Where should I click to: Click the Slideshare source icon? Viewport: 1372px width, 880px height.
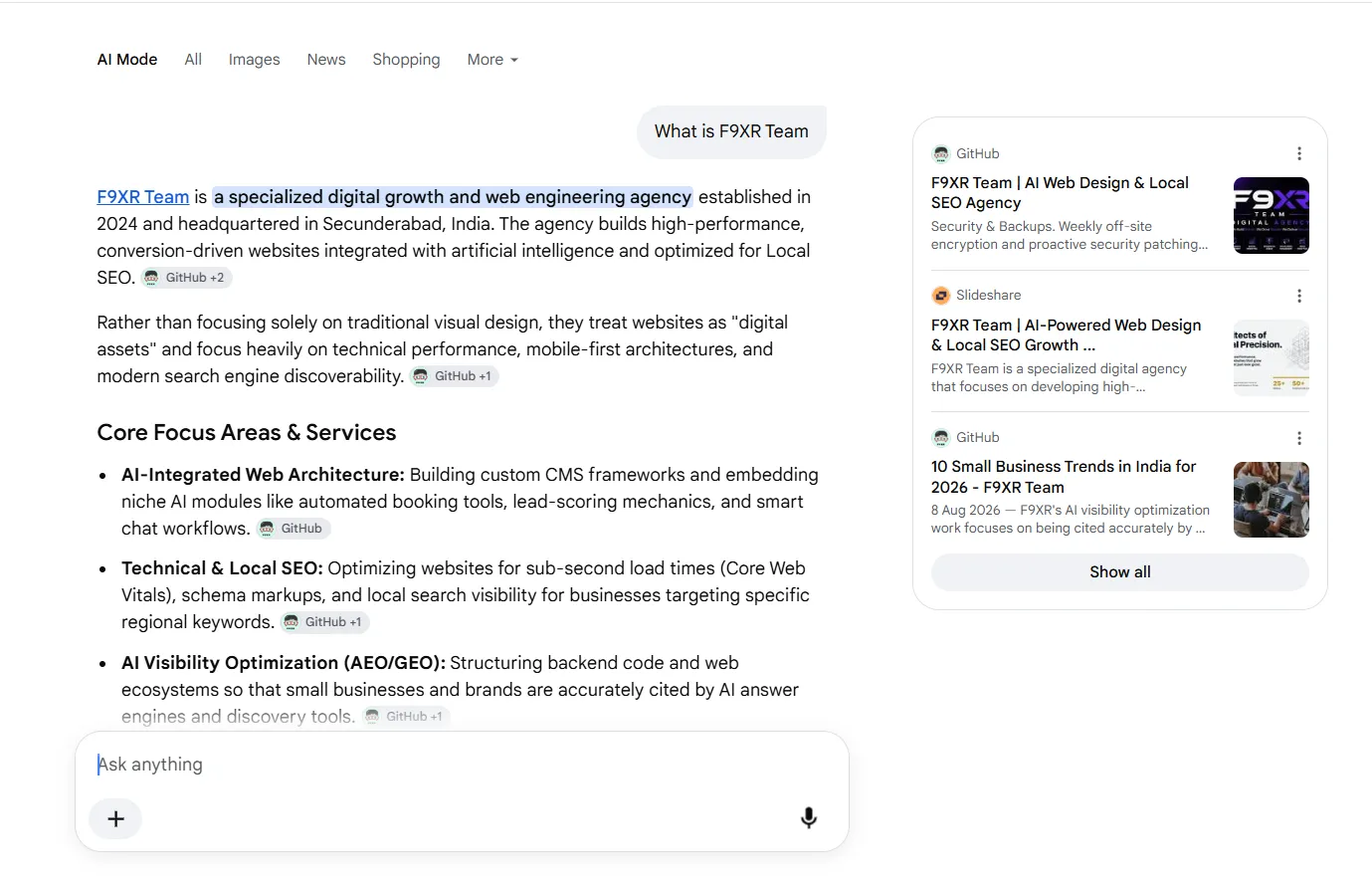click(x=941, y=296)
